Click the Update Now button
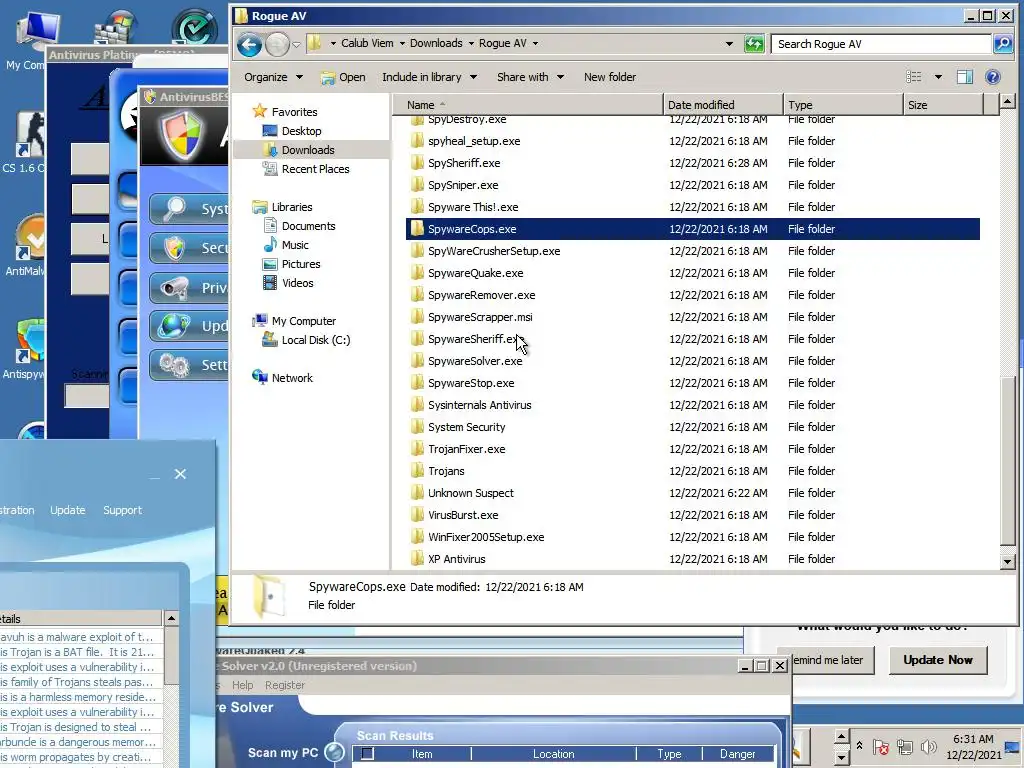This screenshot has width=1024, height=768. pyautogui.click(x=938, y=660)
